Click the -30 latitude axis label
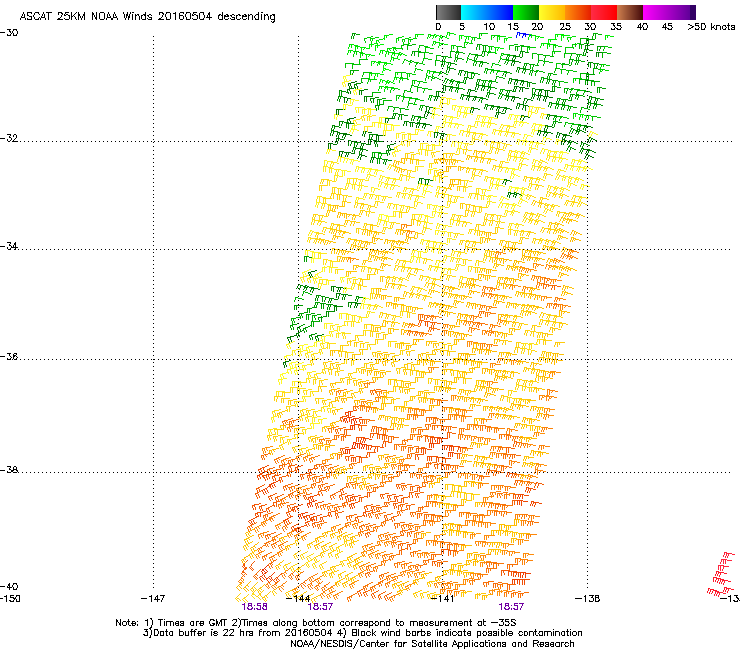The width and height of the screenshot is (740, 650). pyautogui.click(x=9, y=33)
